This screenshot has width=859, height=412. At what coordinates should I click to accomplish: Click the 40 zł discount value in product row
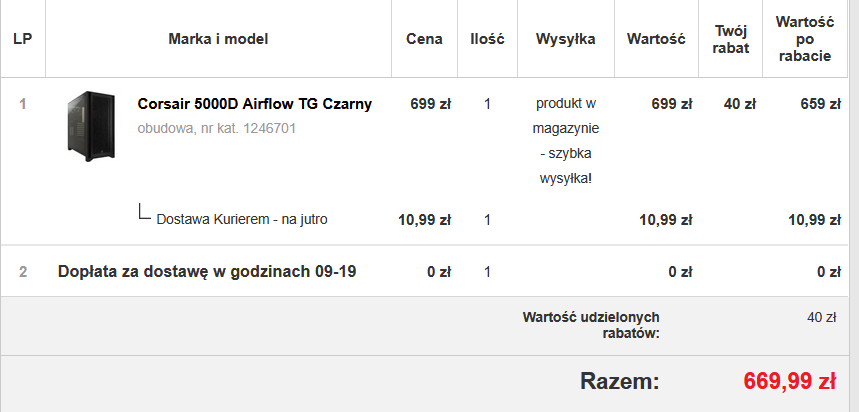click(739, 104)
